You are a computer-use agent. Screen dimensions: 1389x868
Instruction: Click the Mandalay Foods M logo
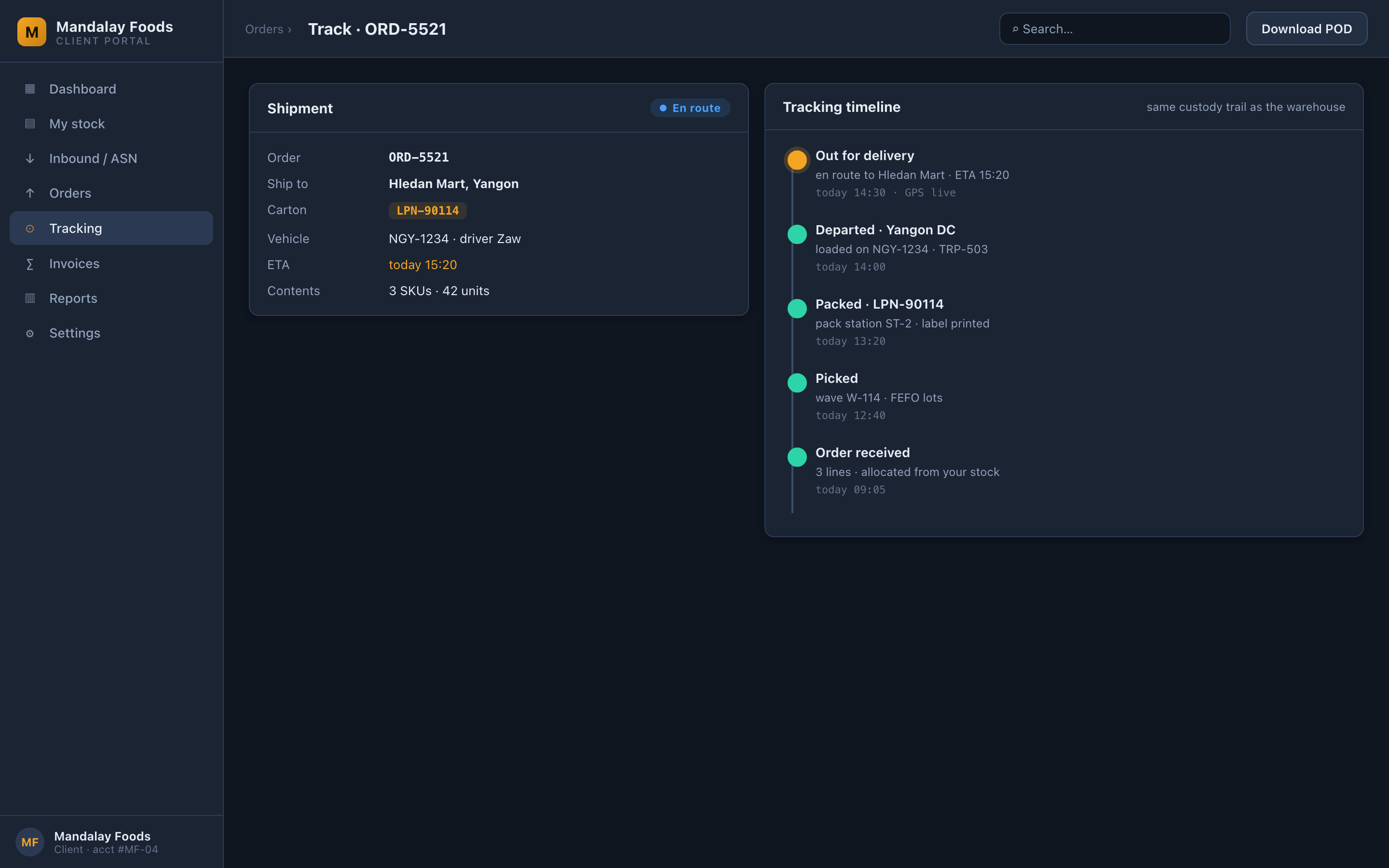click(31, 31)
